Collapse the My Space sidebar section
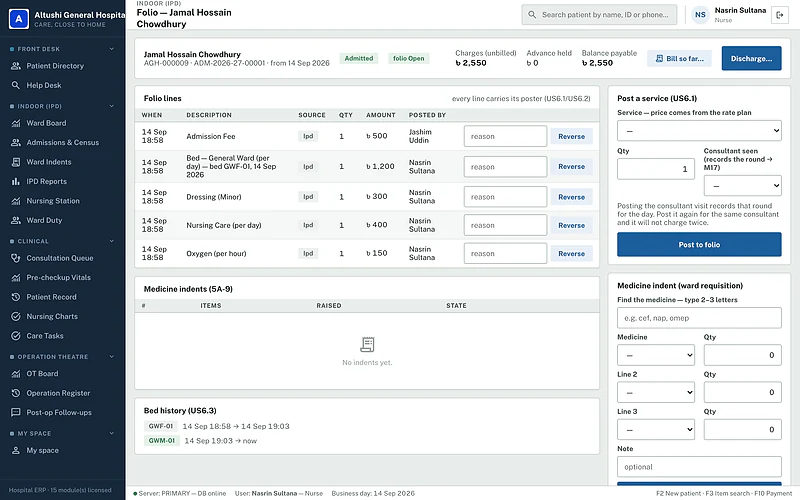Viewport: 800px width, 500px height. pyautogui.click(x=112, y=433)
